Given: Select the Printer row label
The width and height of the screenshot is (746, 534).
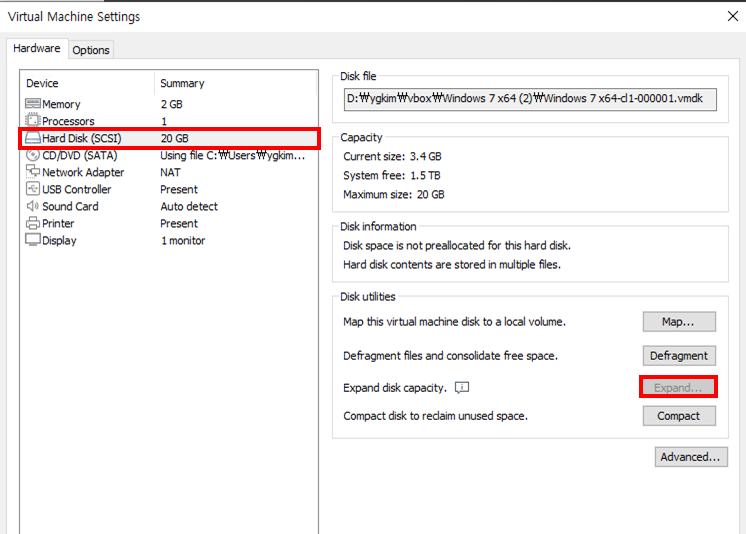Looking at the screenshot, I should 58,224.
